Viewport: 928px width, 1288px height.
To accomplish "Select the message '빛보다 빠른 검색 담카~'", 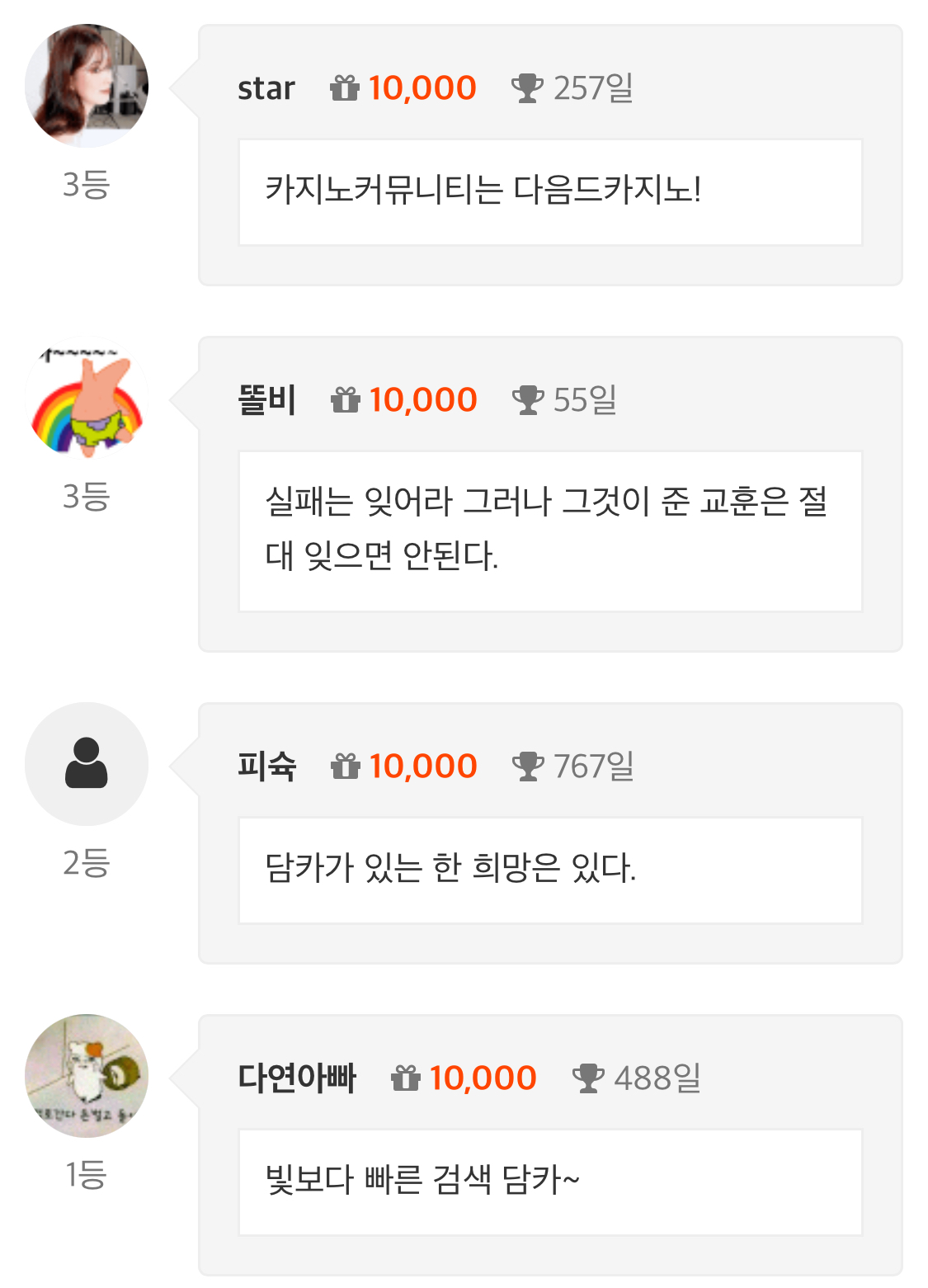I will (422, 1180).
